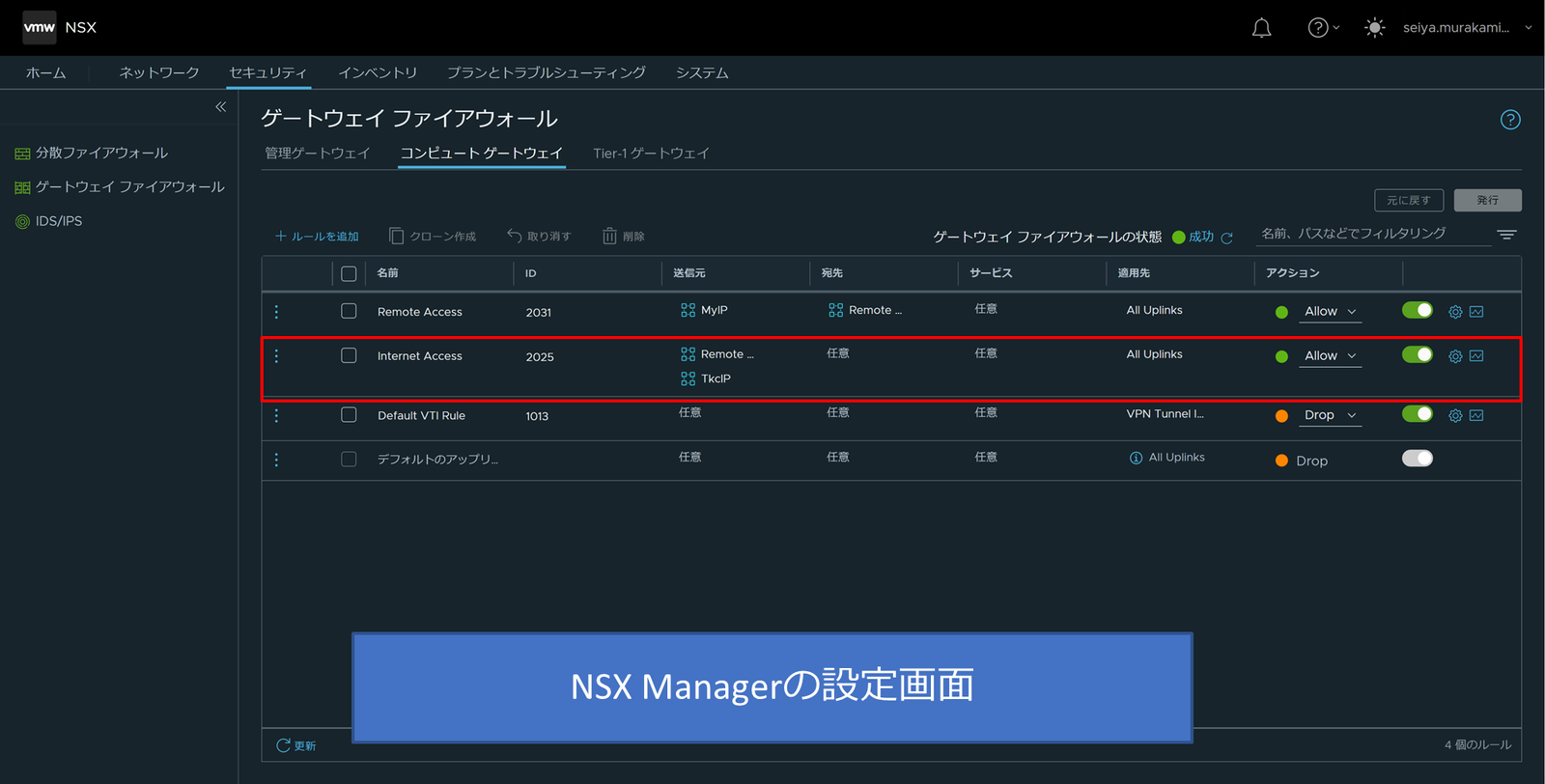Go to the インベントリ menu tab
1545x784 pixels.
pyautogui.click(x=378, y=73)
